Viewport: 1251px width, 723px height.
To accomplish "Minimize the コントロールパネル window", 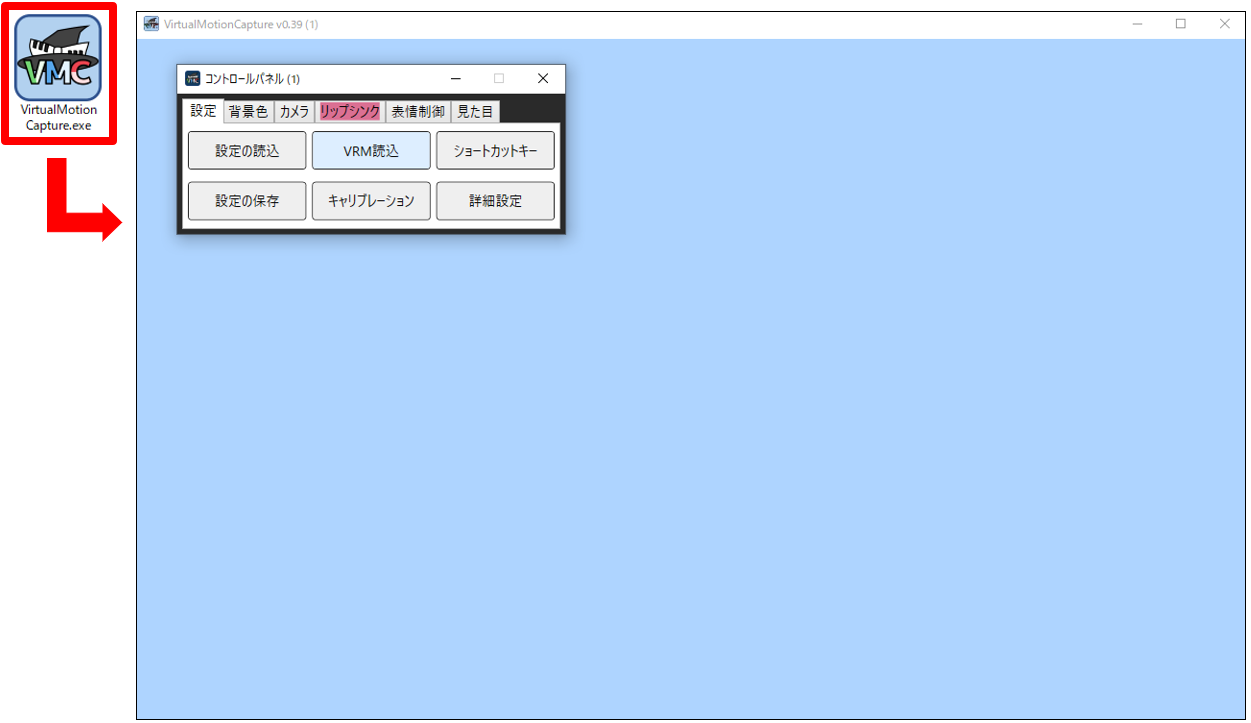I will coord(456,79).
